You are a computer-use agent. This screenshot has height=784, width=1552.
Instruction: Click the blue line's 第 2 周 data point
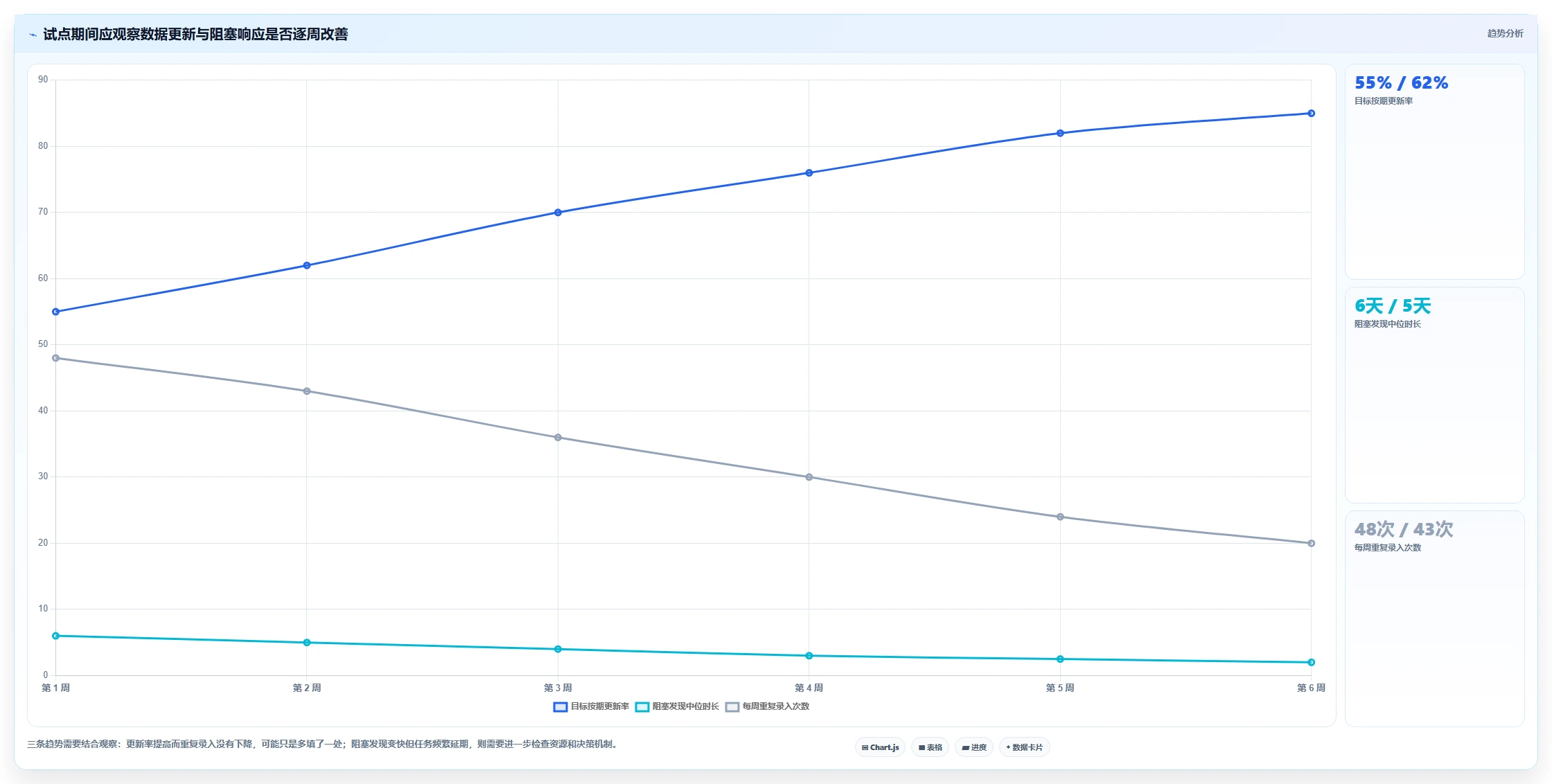coord(307,265)
